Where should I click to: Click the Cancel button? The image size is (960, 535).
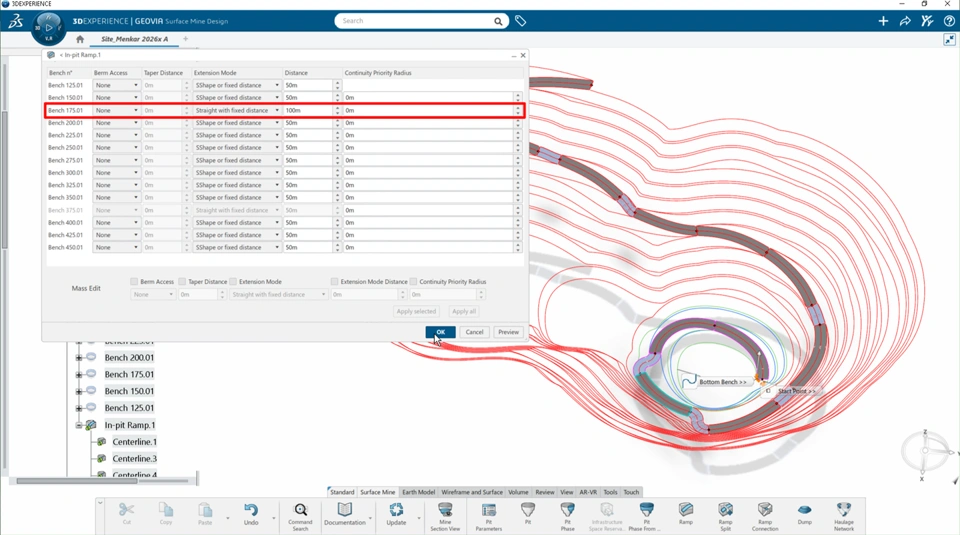(x=474, y=332)
